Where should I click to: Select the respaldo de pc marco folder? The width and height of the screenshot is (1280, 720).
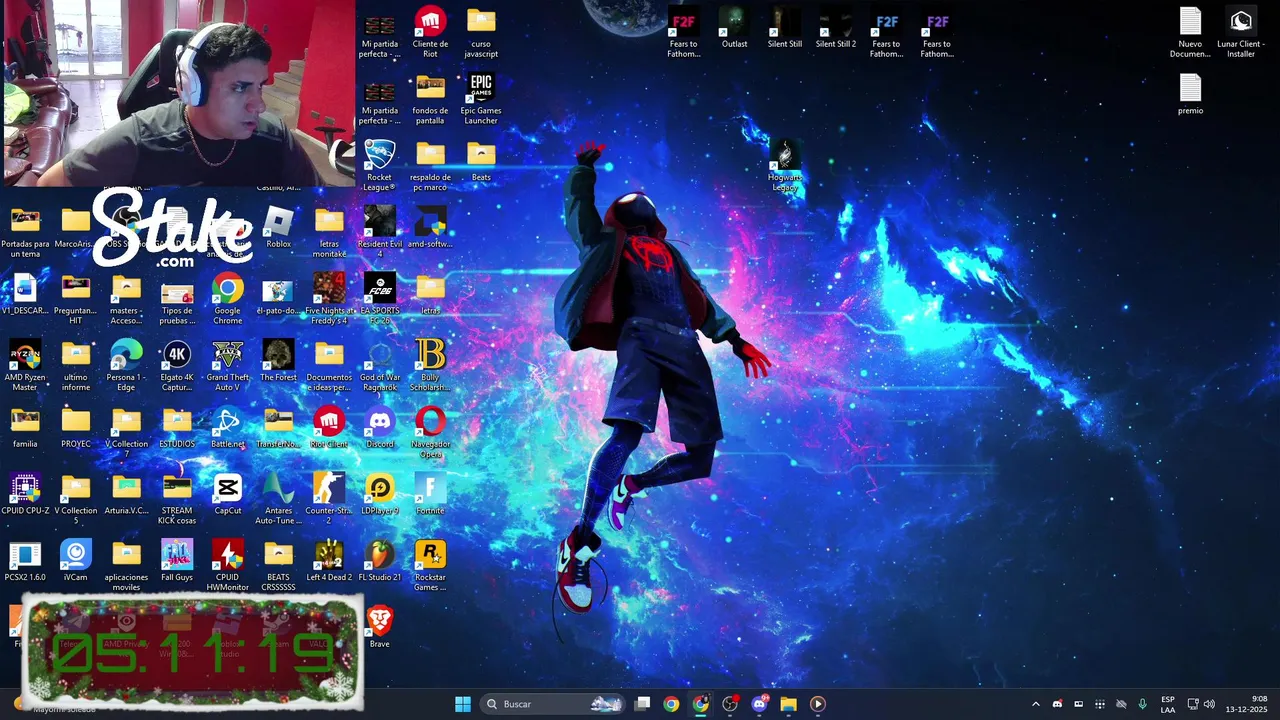click(430, 166)
